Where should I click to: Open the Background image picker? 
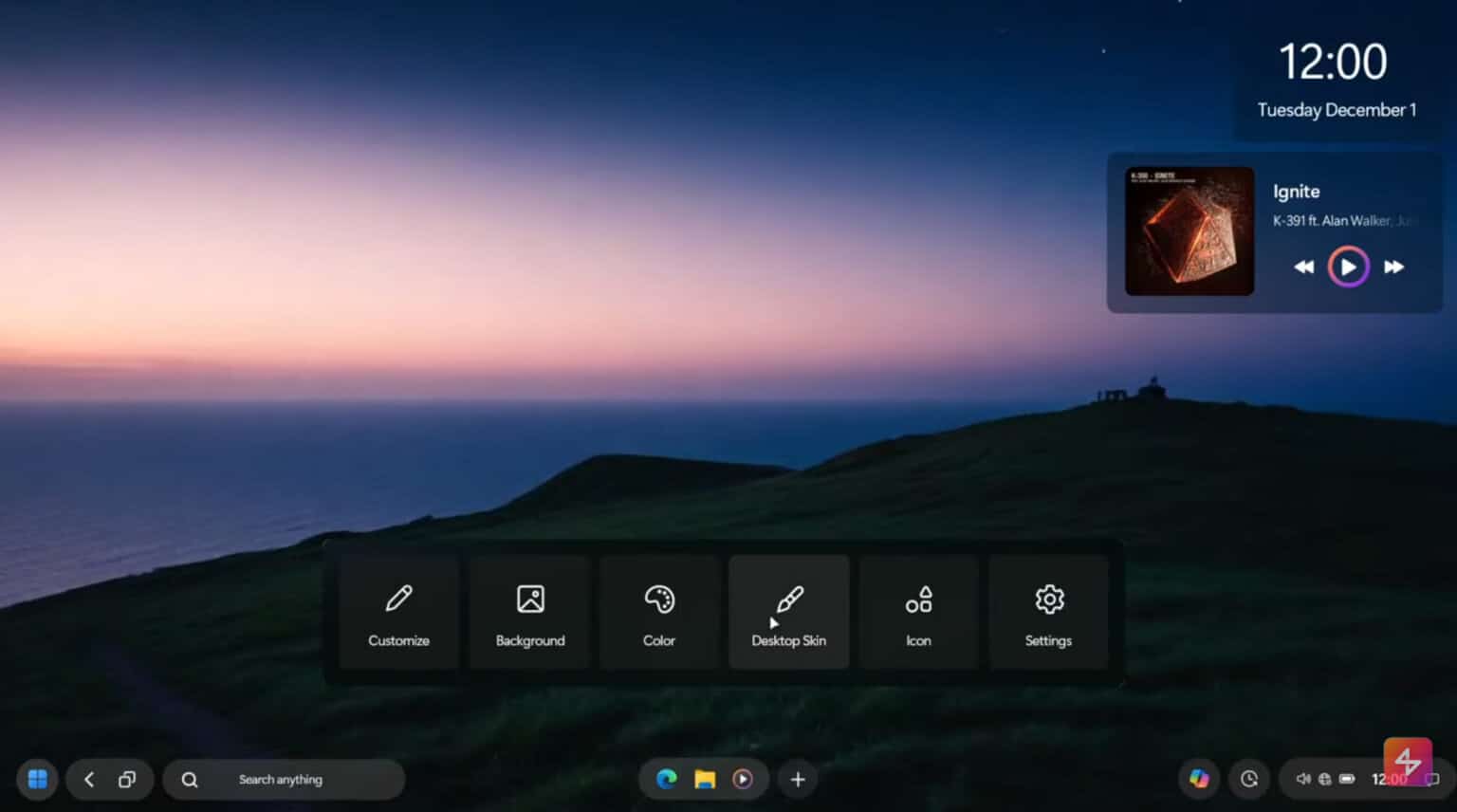[529, 600]
